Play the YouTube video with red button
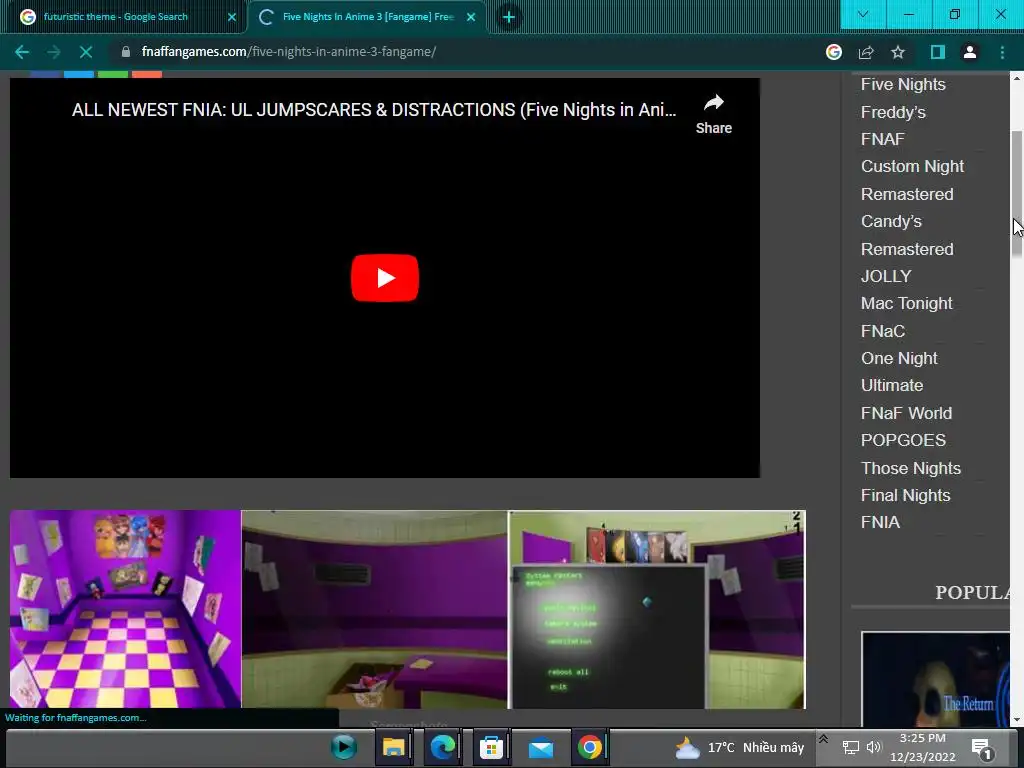Image resolution: width=1024 pixels, height=768 pixels. 385,278
